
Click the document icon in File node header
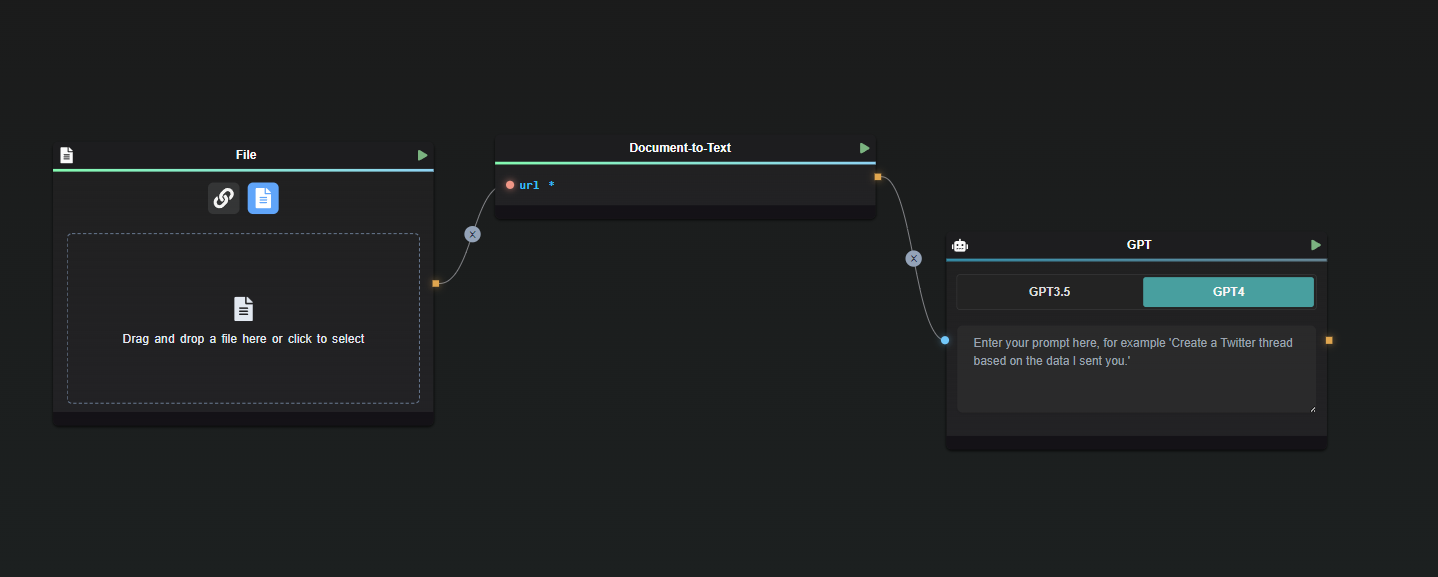[67, 155]
